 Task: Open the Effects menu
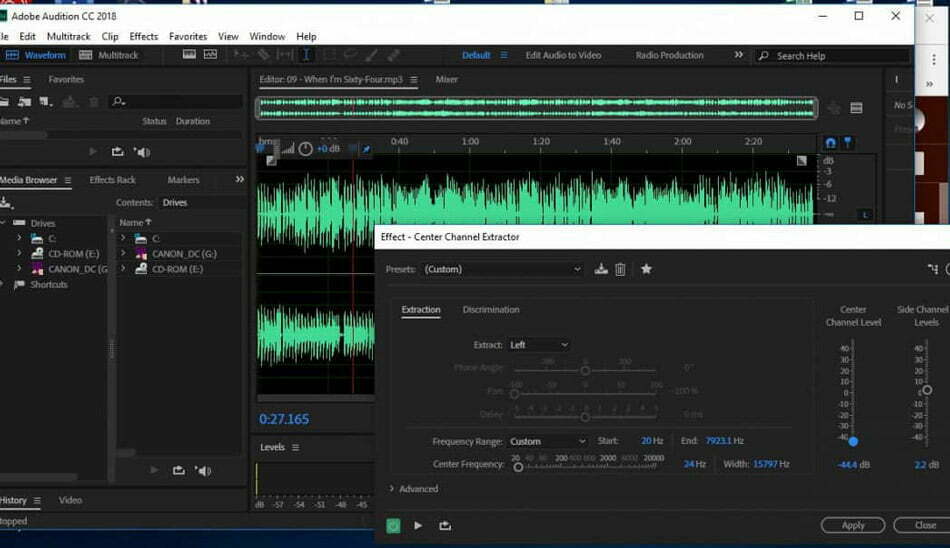pyautogui.click(x=144, y=36)
